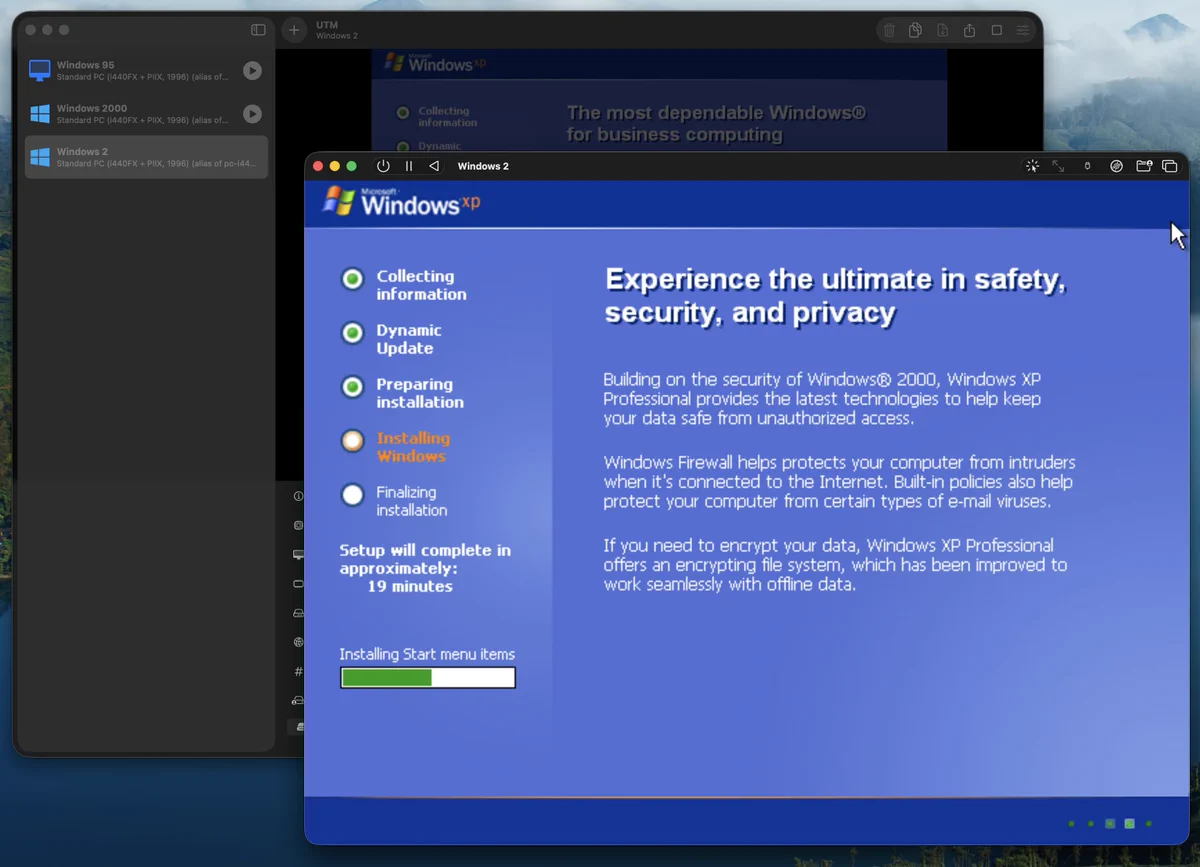This screenshot has height=867, width=1200.
Task: Start the Windows 95 virtual machine
Action: (x=252, y=70)
